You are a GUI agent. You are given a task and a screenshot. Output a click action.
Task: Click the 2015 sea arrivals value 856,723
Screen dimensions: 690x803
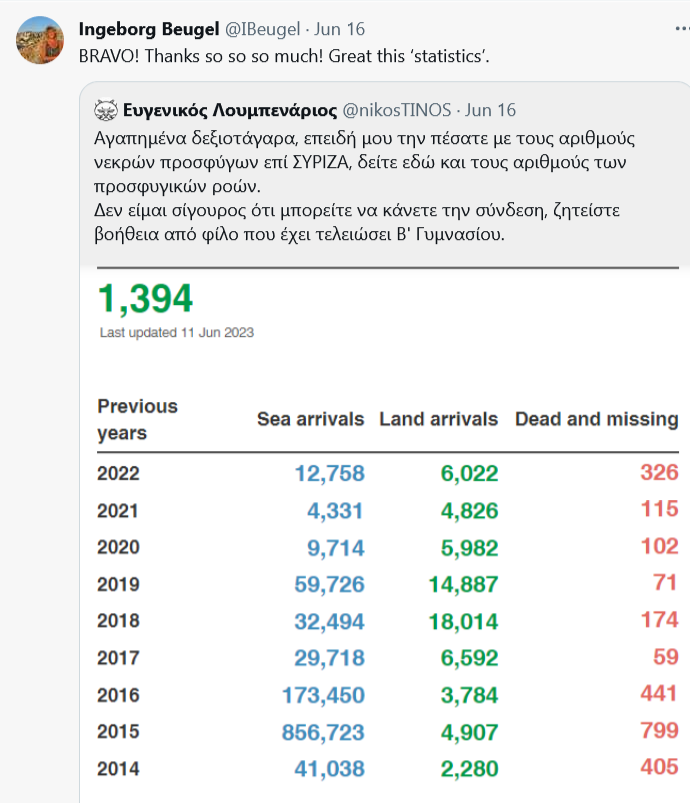pos(323,732)
